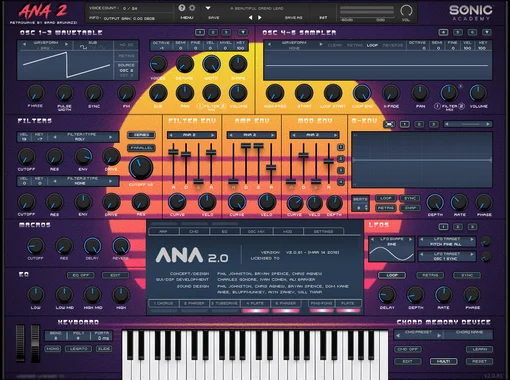The image size is (510, 380).
Task: Adjust the Pulse Width knob
Action: (65, 93)
